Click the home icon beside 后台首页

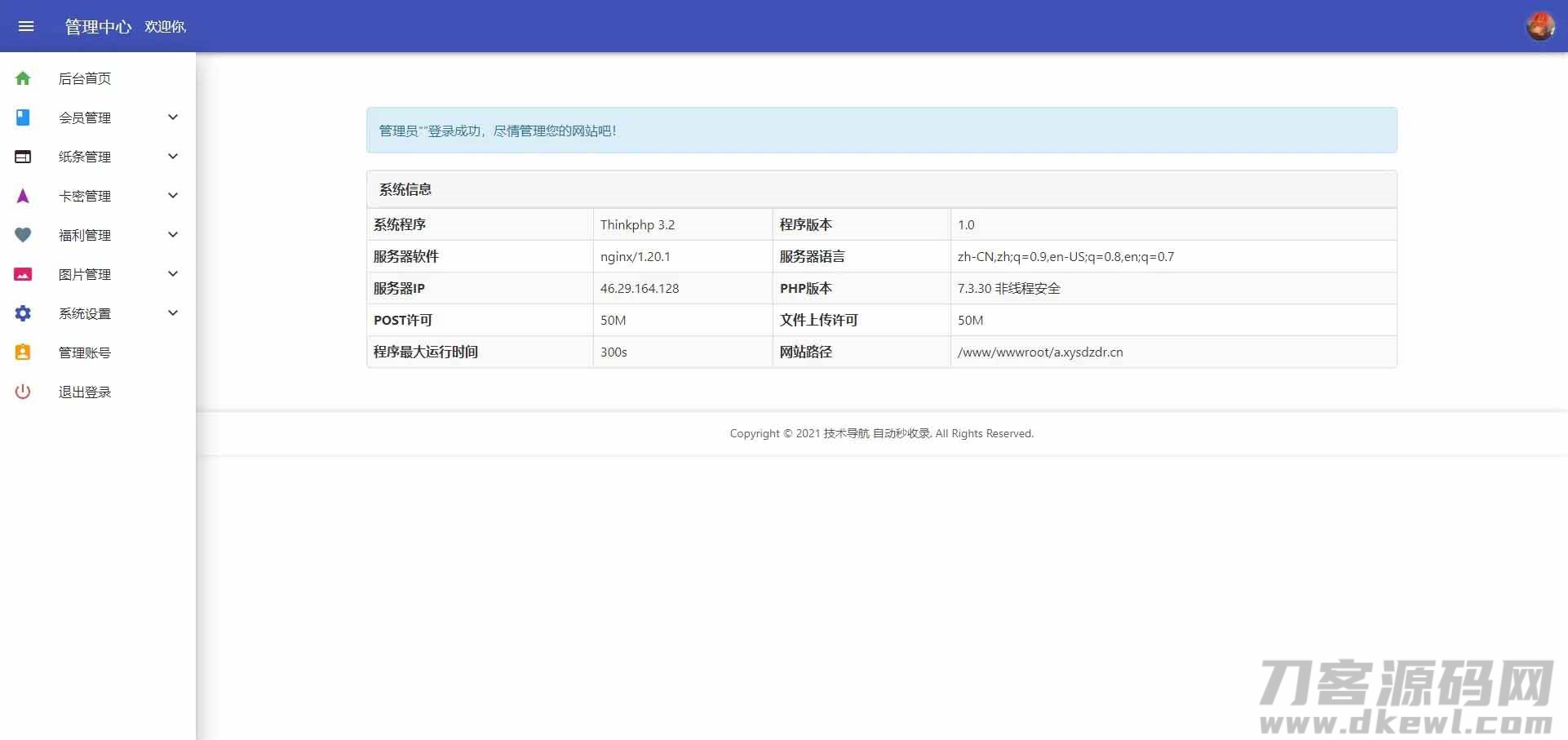23,78
